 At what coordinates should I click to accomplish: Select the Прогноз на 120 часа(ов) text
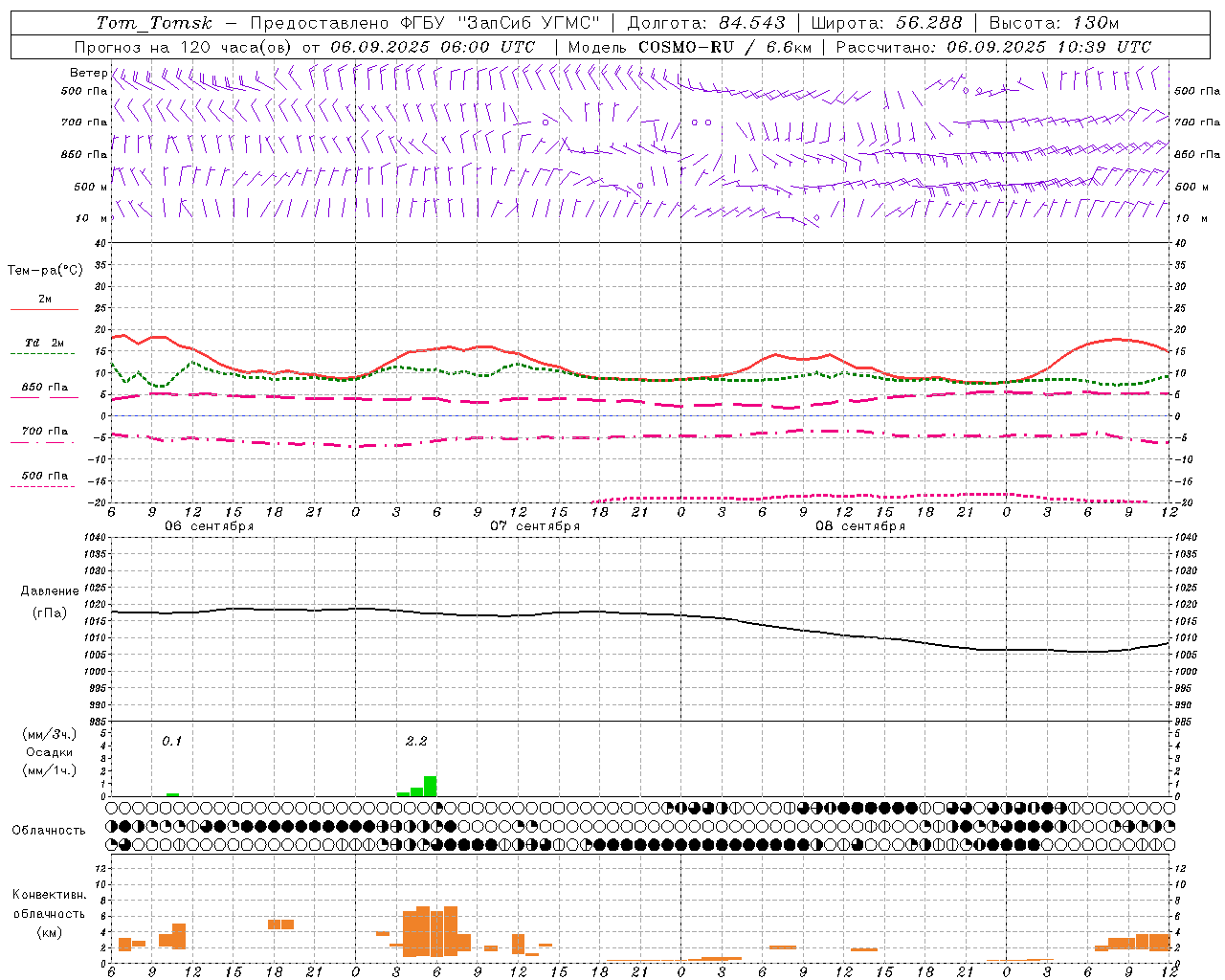click(184, 47)
